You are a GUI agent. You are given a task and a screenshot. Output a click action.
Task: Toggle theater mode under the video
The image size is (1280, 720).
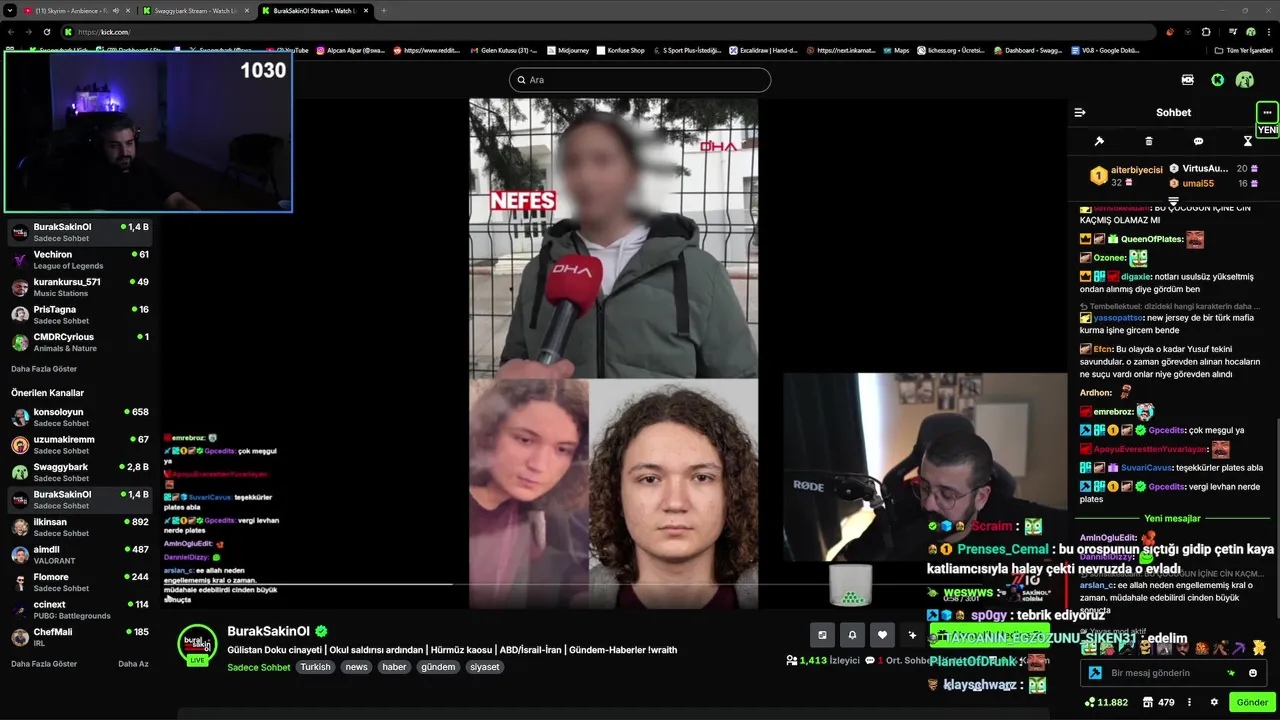click(822, 634)
